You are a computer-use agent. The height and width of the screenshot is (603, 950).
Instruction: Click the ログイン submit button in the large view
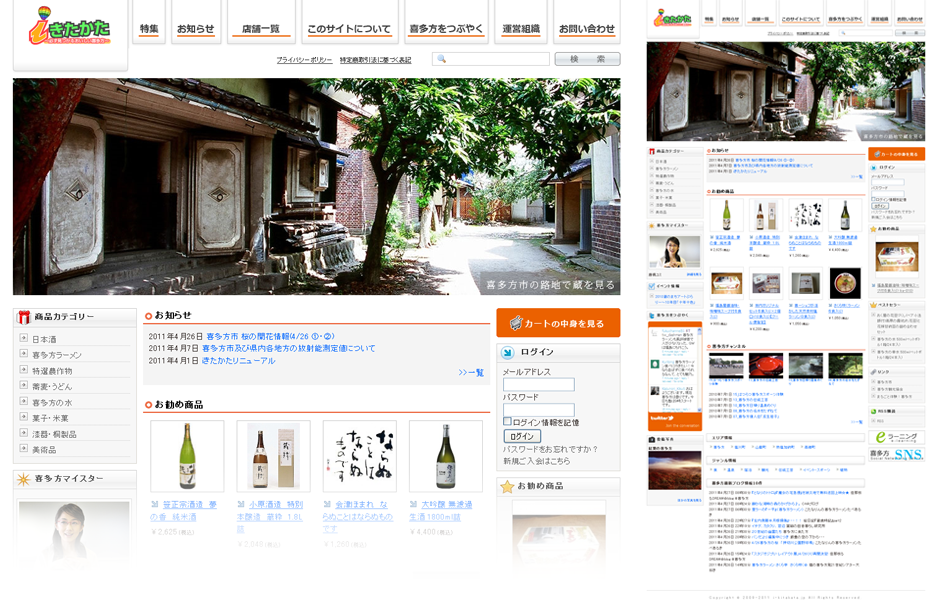point(522,436)
